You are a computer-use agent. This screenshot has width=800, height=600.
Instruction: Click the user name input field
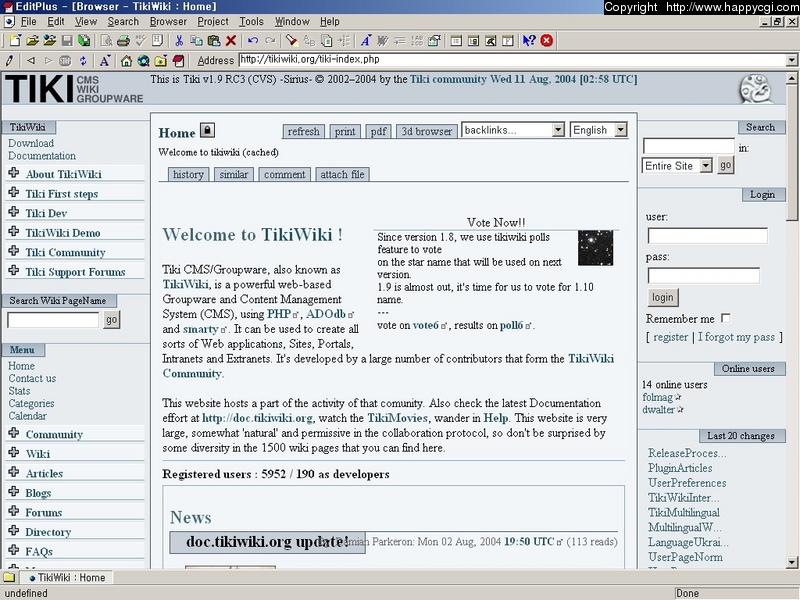click(x=708, y=236)
